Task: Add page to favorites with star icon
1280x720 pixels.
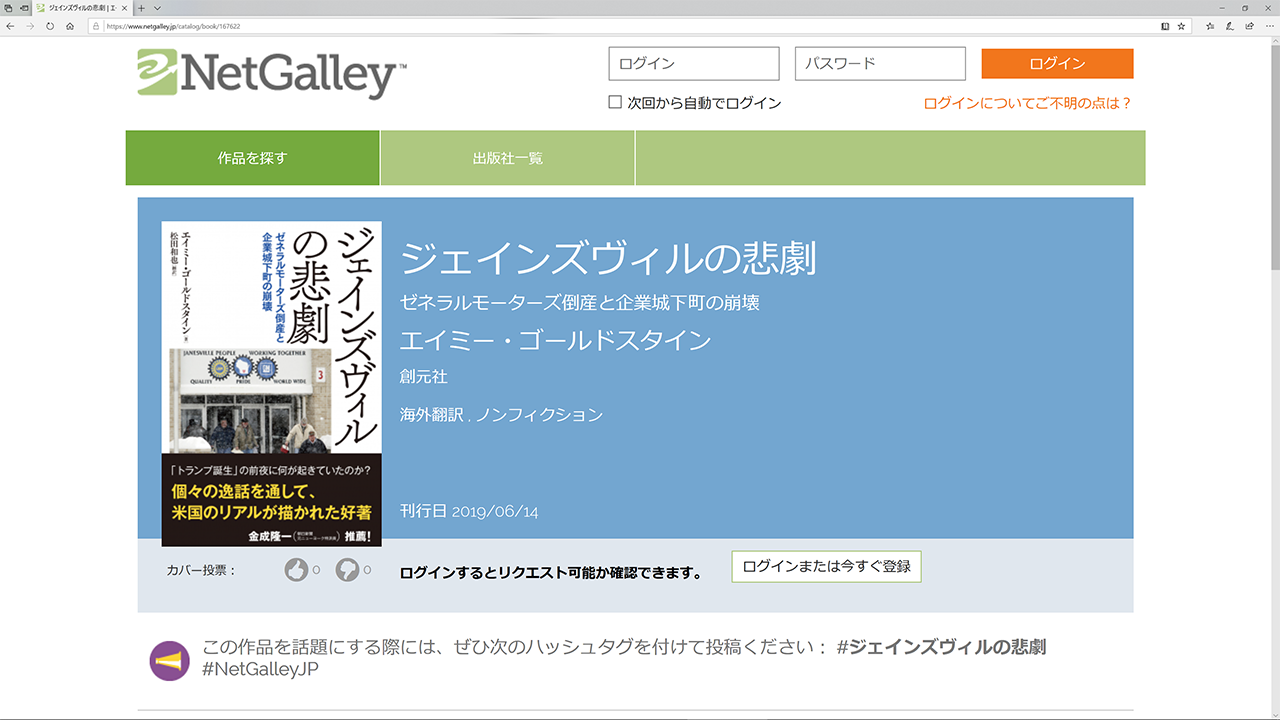Action: tap(1181, 26)
